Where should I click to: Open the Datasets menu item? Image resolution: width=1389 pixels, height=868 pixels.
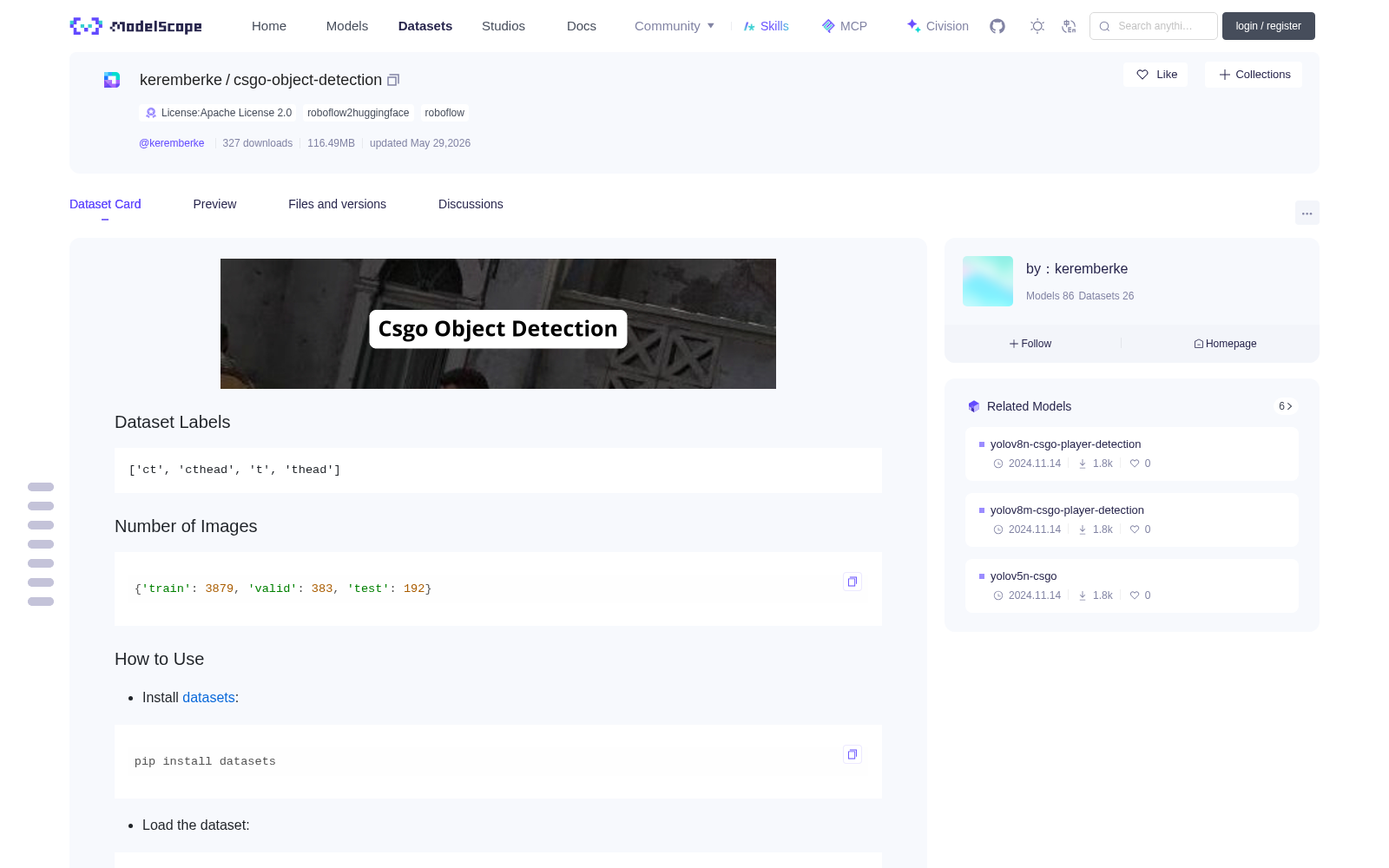[x=425, y=26]
